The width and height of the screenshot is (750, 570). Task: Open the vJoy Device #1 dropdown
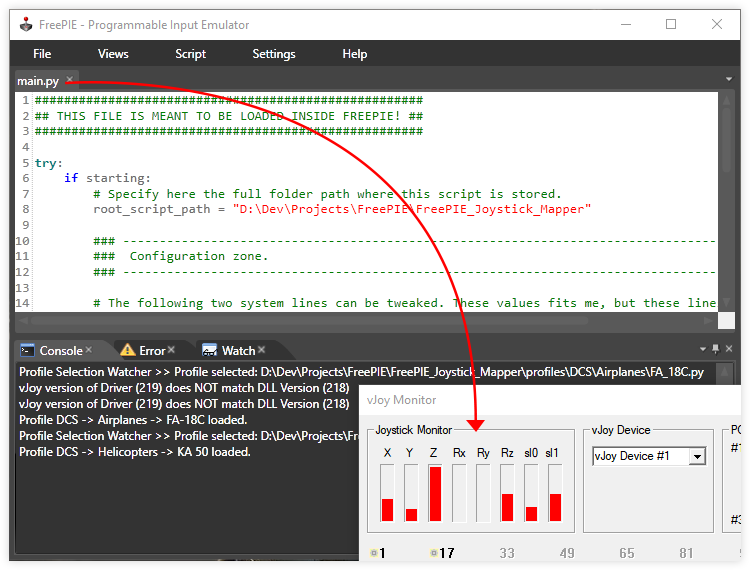(x=697, y=456)
